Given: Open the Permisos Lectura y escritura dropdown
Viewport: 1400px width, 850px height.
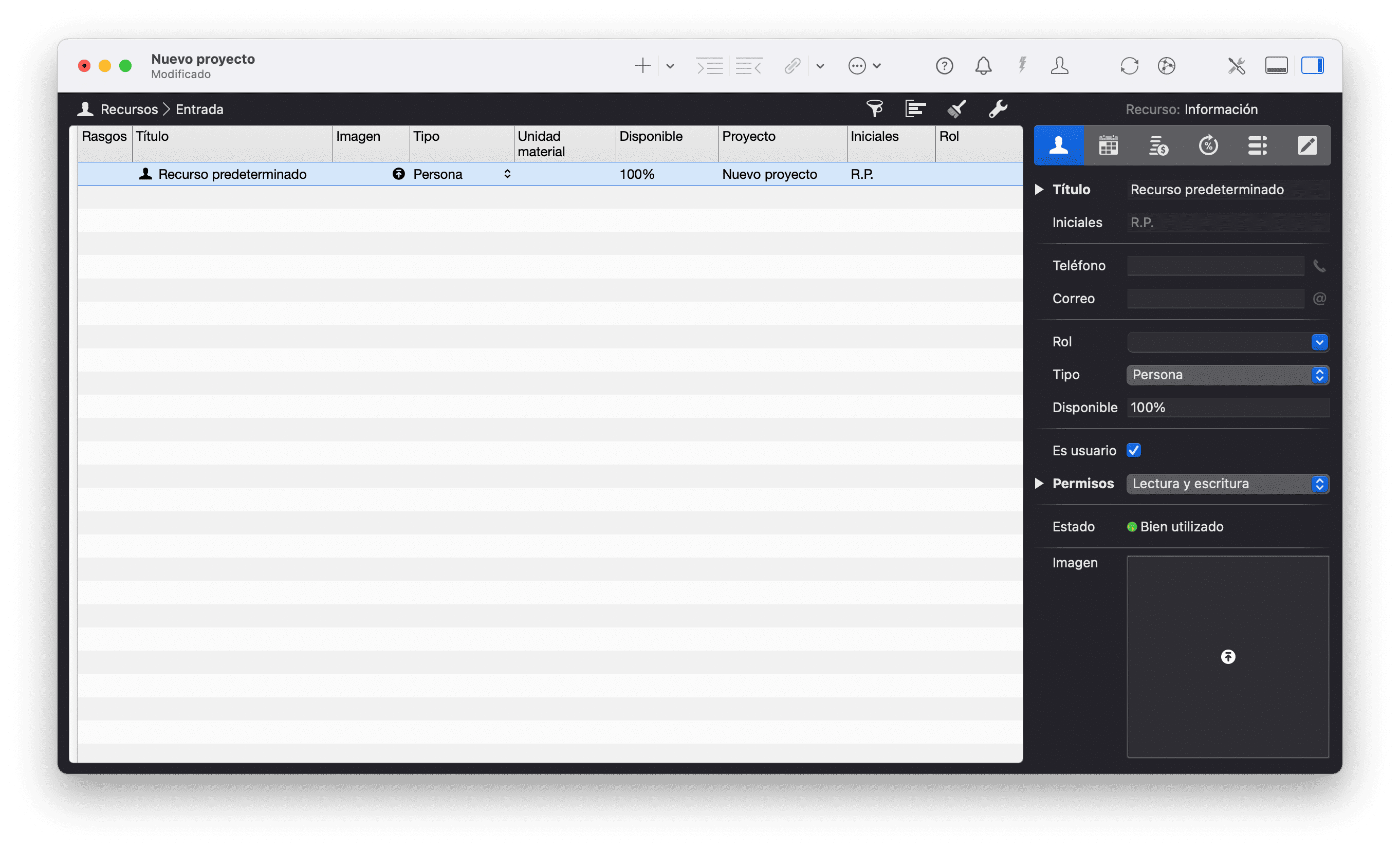Looking at the screenshot, I should (x=1227, y=484).
